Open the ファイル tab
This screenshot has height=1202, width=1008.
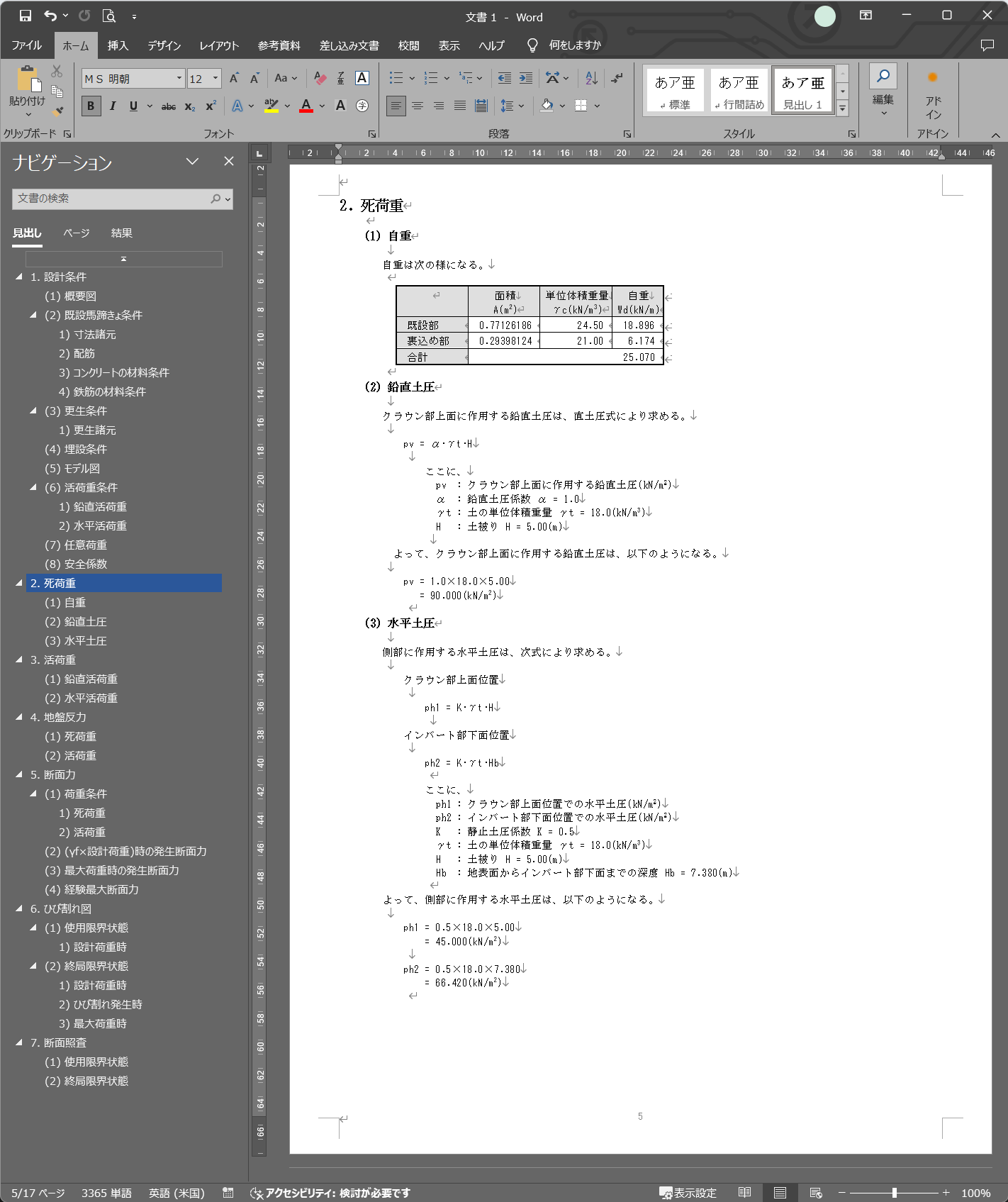pyautogui.click(x=27, y=45)
